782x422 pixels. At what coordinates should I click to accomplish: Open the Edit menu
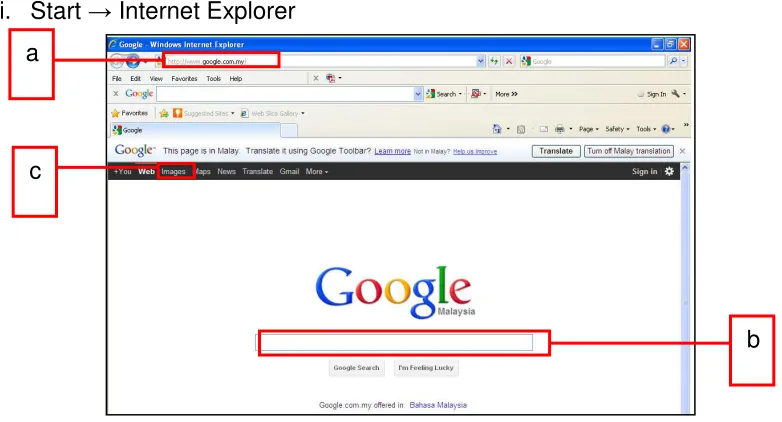[x=135, y=78]
